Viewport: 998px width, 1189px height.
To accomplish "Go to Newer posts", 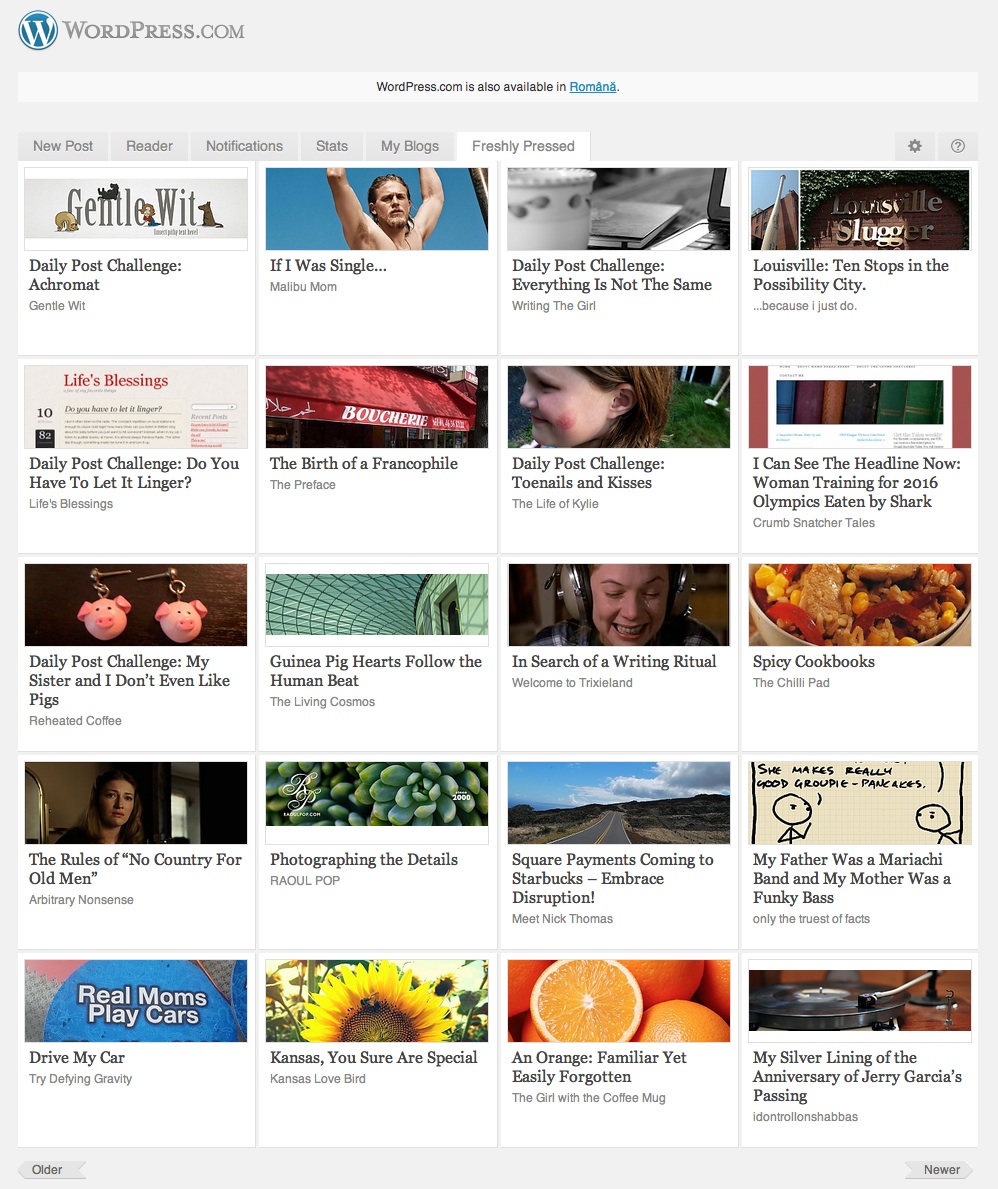I will tap(940, 1169).
